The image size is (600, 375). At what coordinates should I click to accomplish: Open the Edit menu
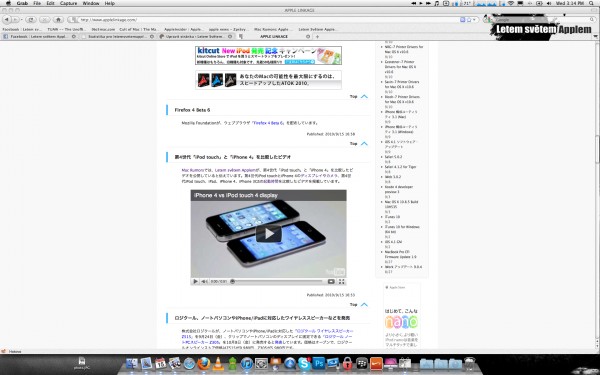[50, 3]
